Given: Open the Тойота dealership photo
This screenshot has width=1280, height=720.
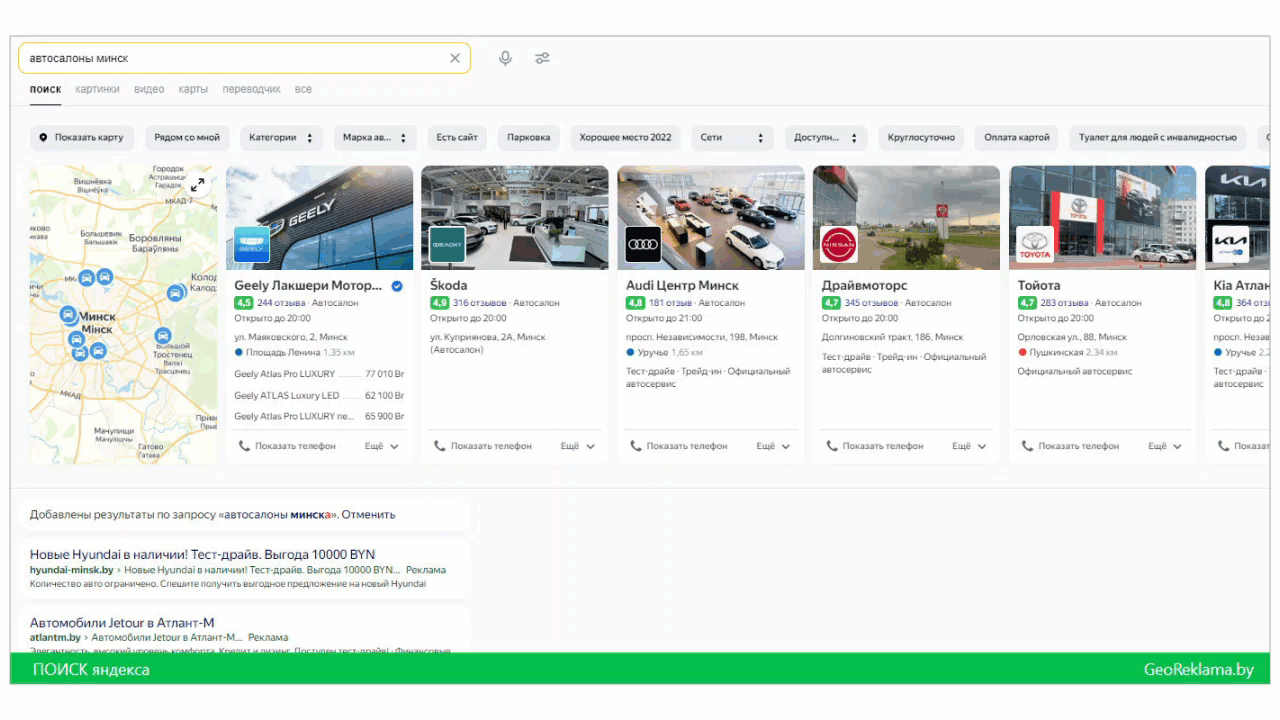Looking at the screenshot, I should (x=1103, y=217).
